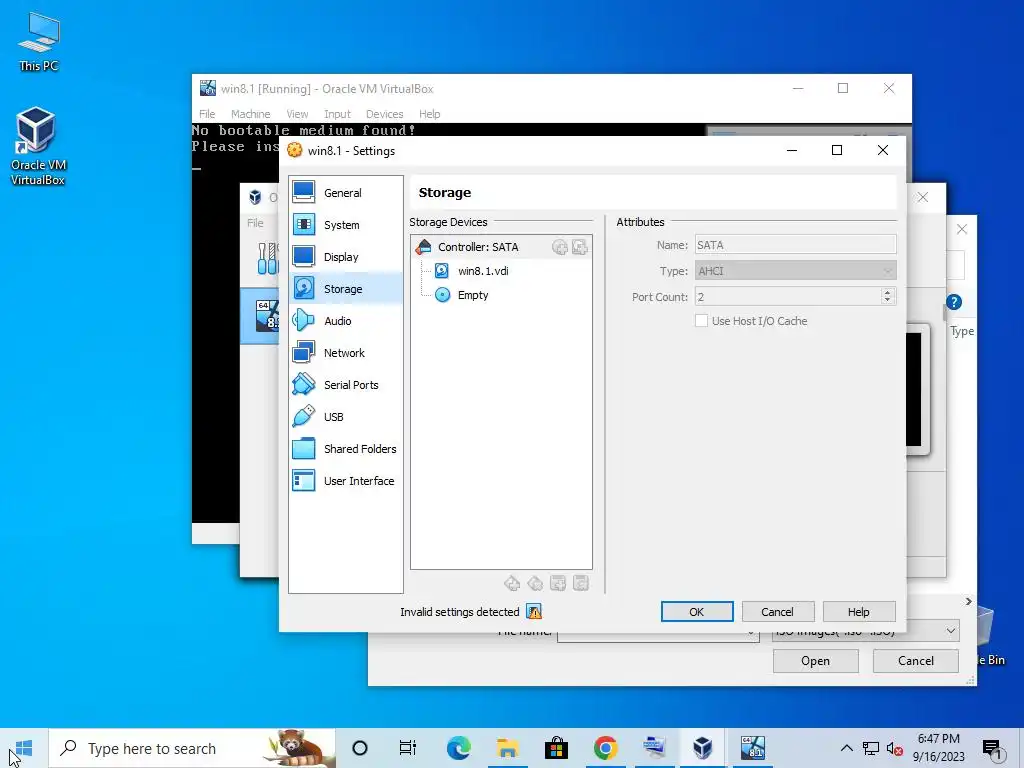The width and height of the screenshot is (1024, 768).
Task: Select the Oracle VM VirtualBox desktop shortcut
Action: [38, 146]
